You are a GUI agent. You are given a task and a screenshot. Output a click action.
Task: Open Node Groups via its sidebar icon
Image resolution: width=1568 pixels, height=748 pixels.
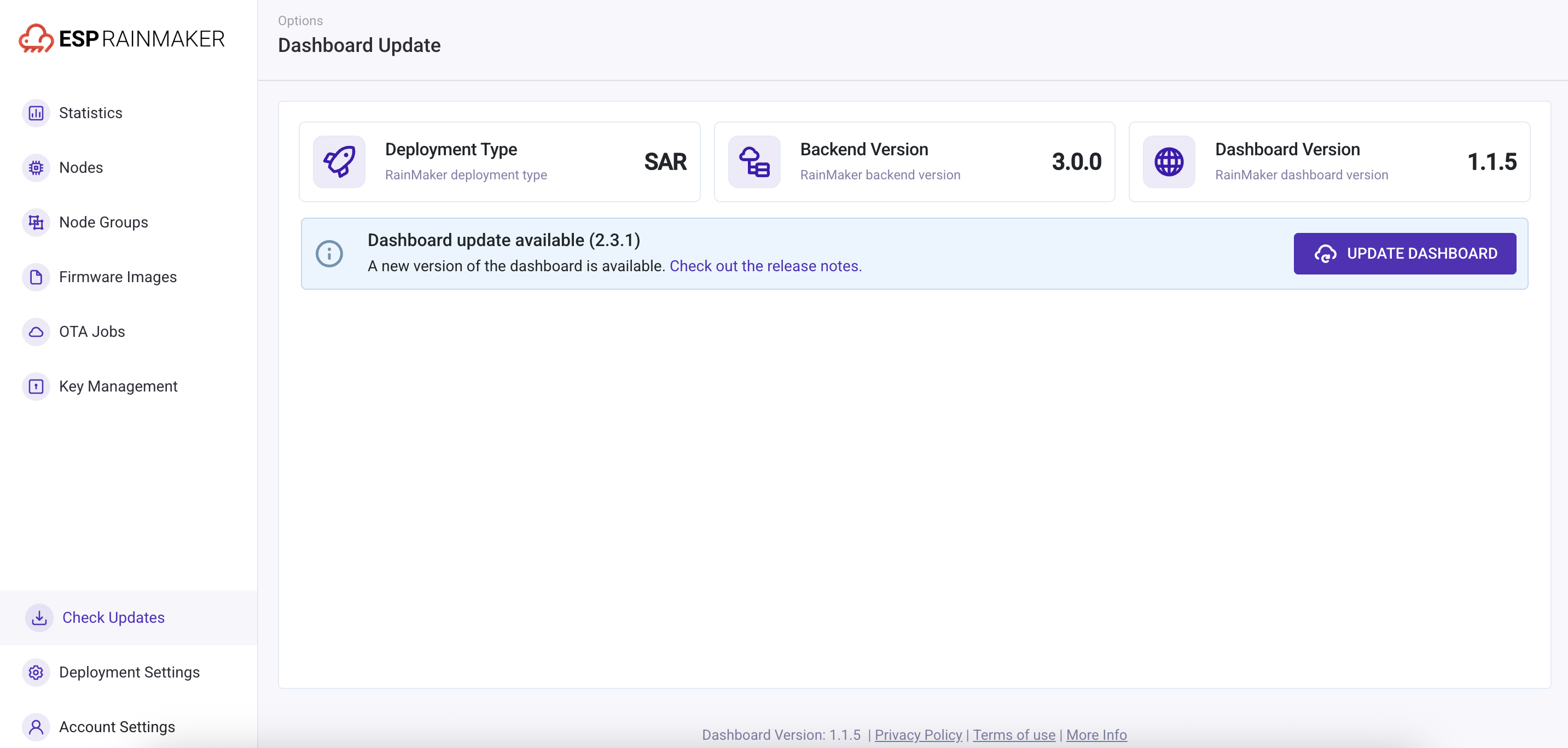click(x=36, y=222)
